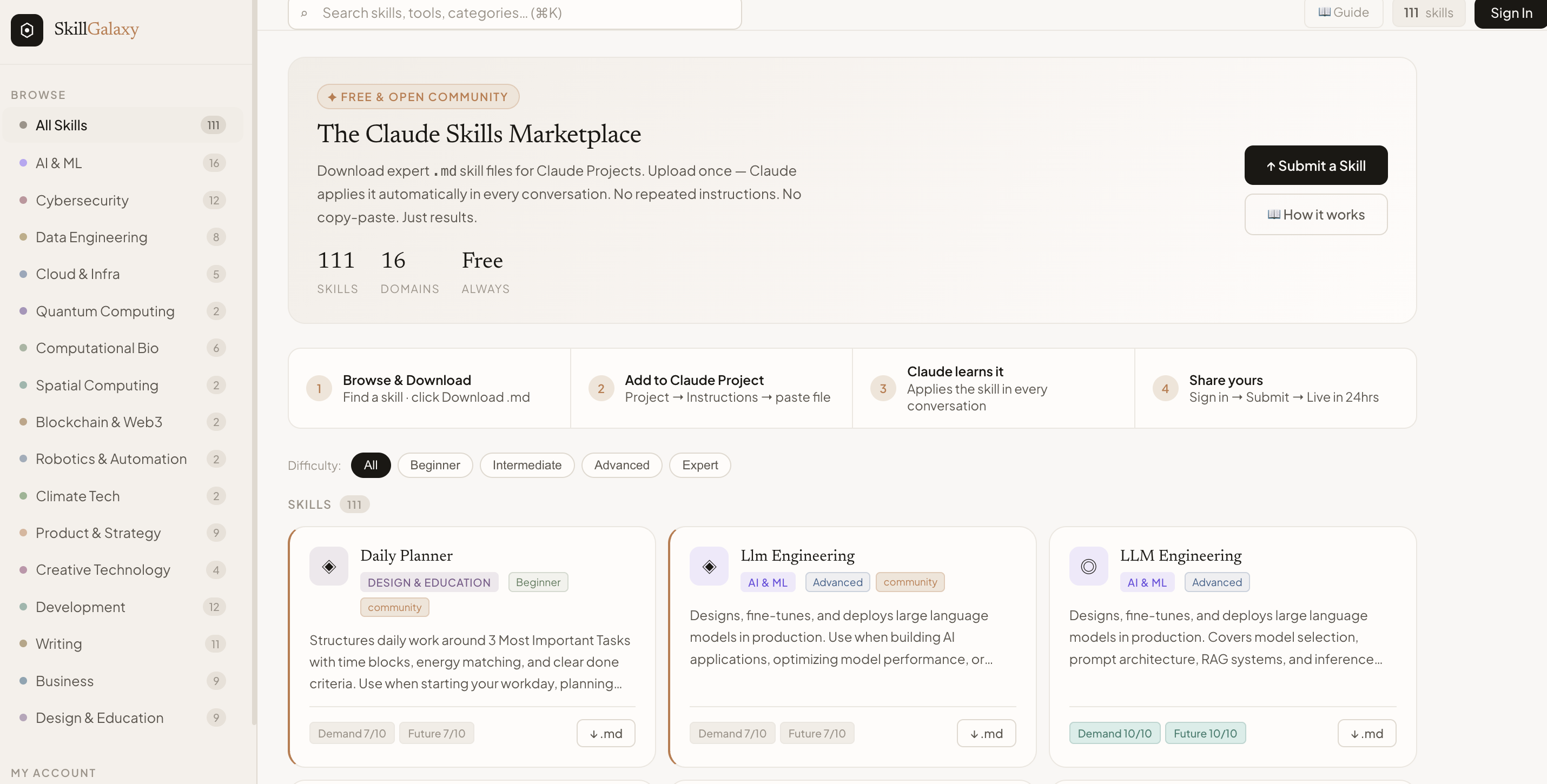Open the Quantum Computing category

[105, 311]
